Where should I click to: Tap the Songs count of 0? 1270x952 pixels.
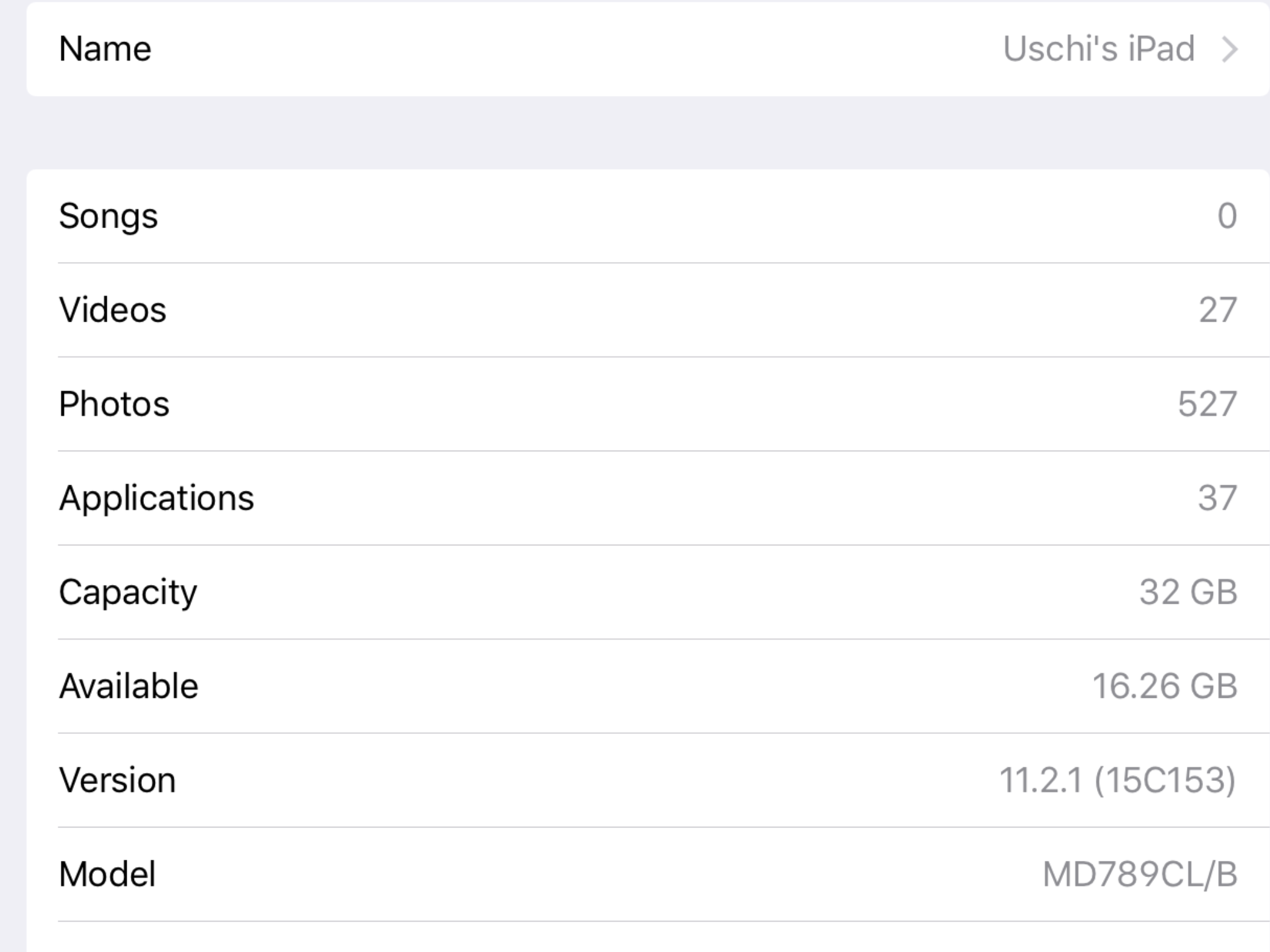pyautogui.click(x=1227, y=216)
